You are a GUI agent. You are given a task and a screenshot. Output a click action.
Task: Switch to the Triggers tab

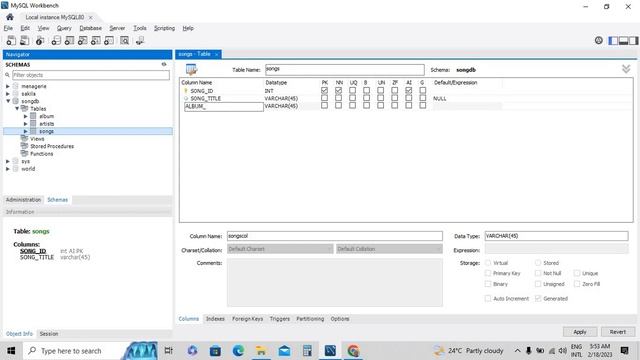point(280,319)
